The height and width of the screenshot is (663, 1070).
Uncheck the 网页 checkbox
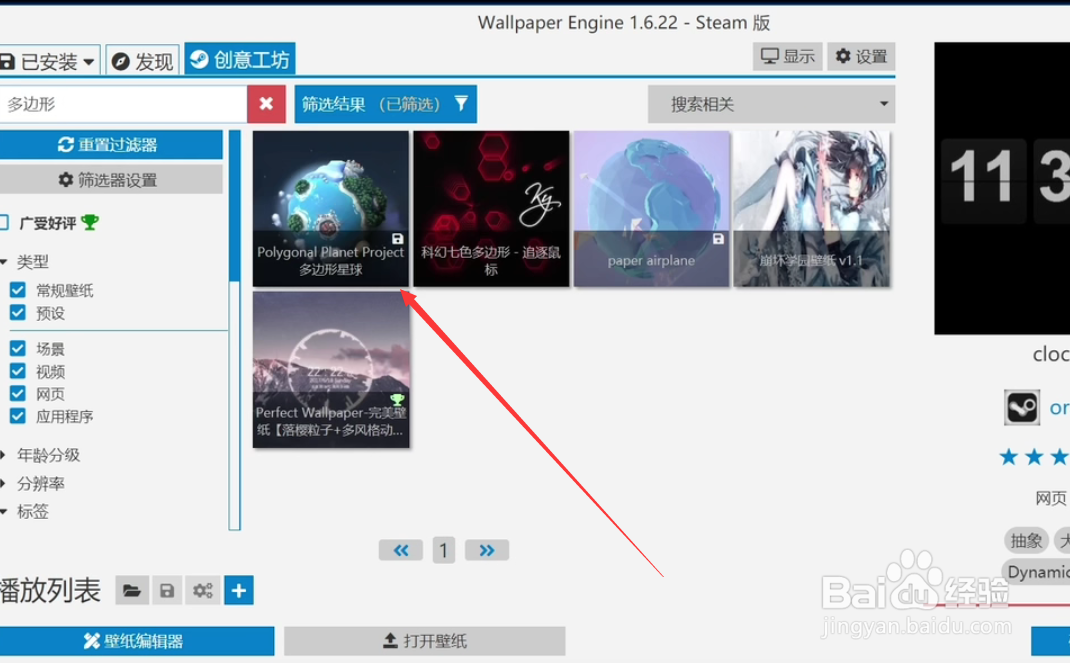(x=18, y=394)
